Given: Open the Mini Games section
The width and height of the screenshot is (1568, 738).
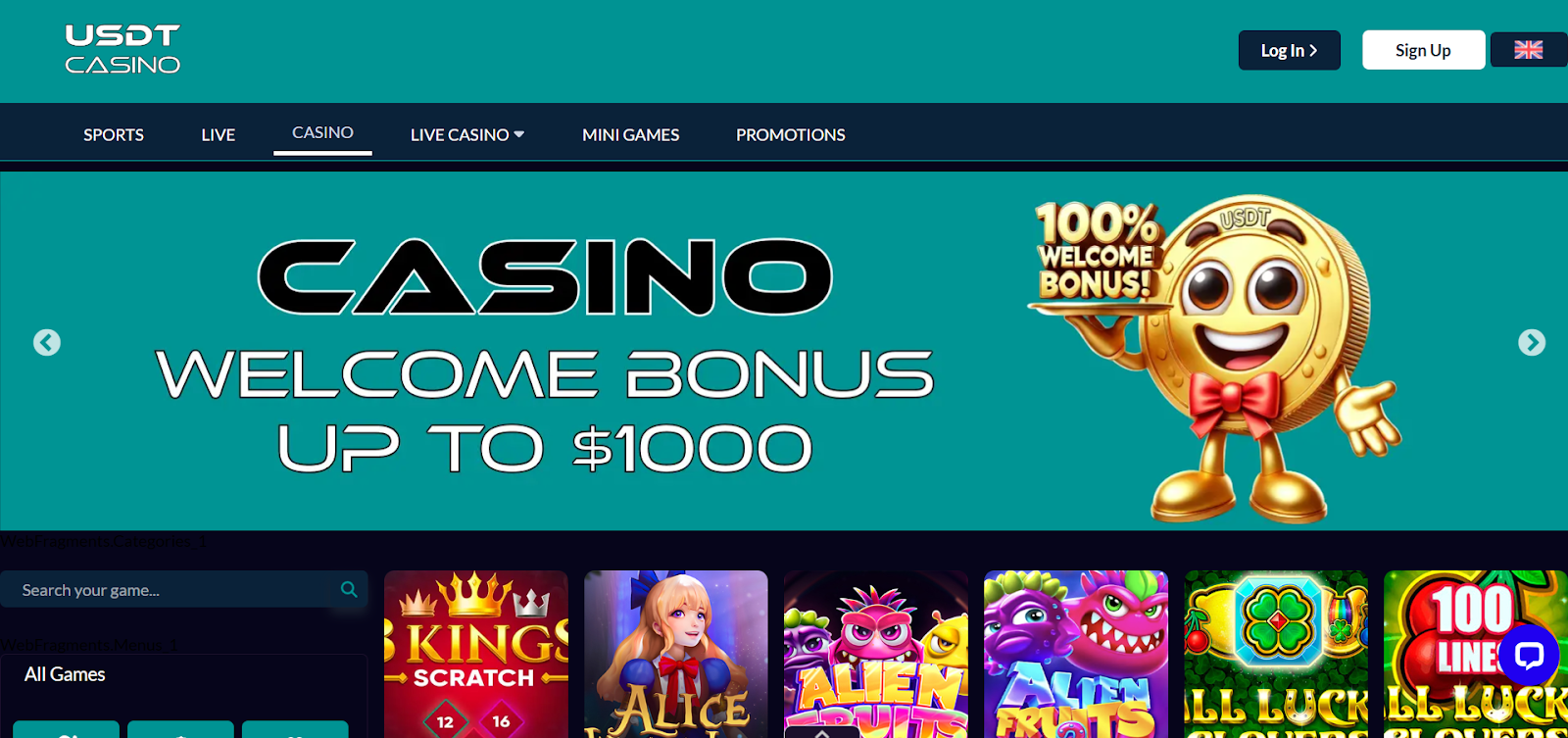Looking at the screenshot, I should coord(630,134).
